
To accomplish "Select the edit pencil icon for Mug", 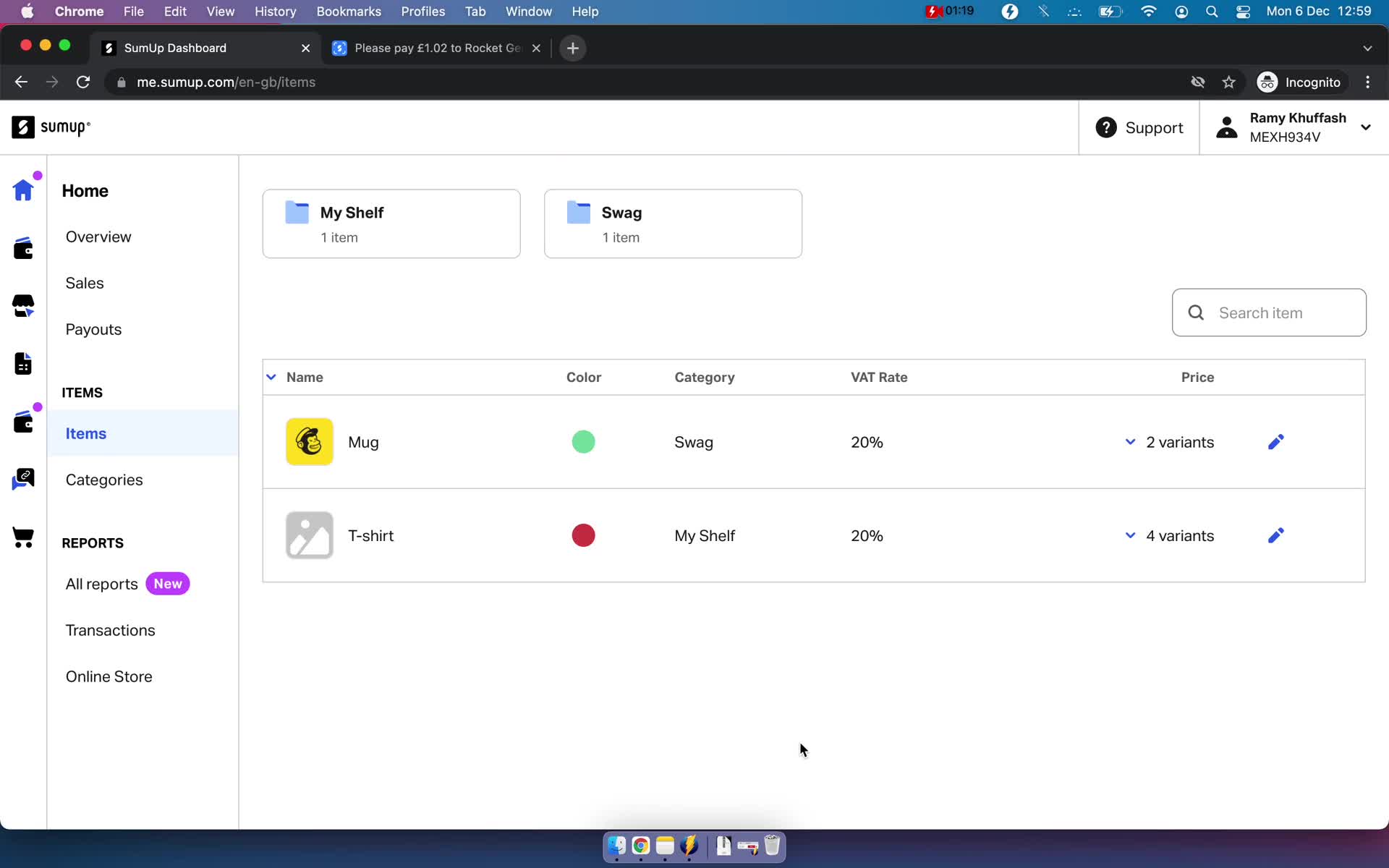I will (1276, 442).
